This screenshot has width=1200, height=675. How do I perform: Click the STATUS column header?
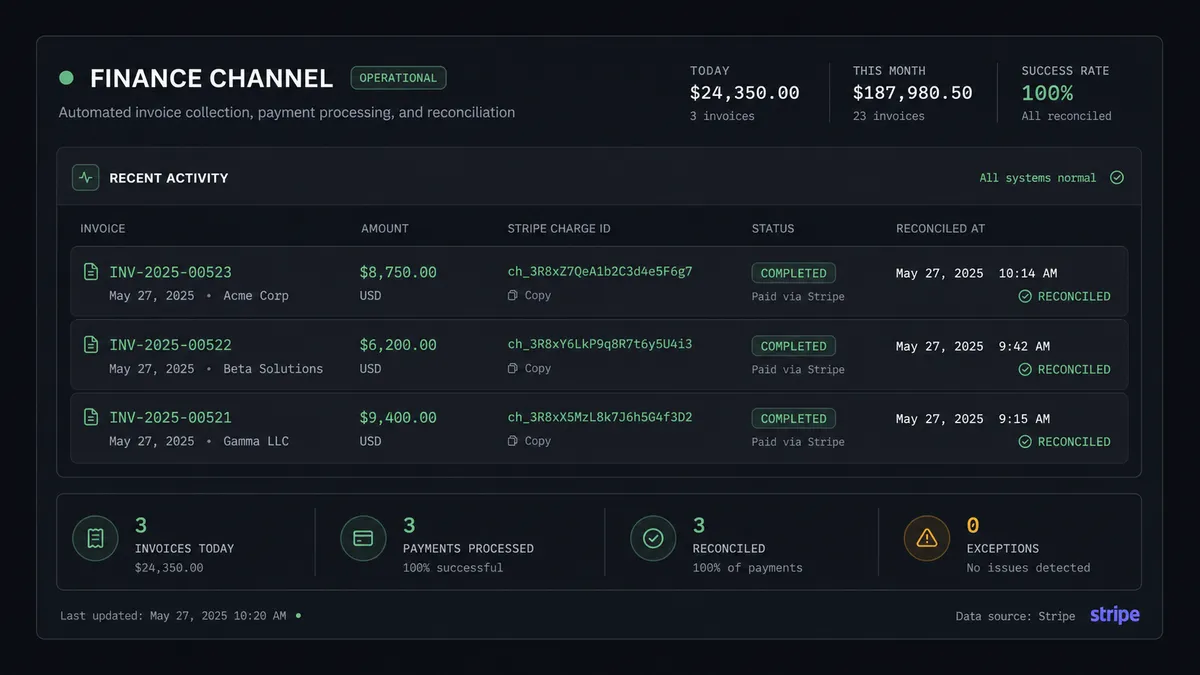tap(773, 229)
